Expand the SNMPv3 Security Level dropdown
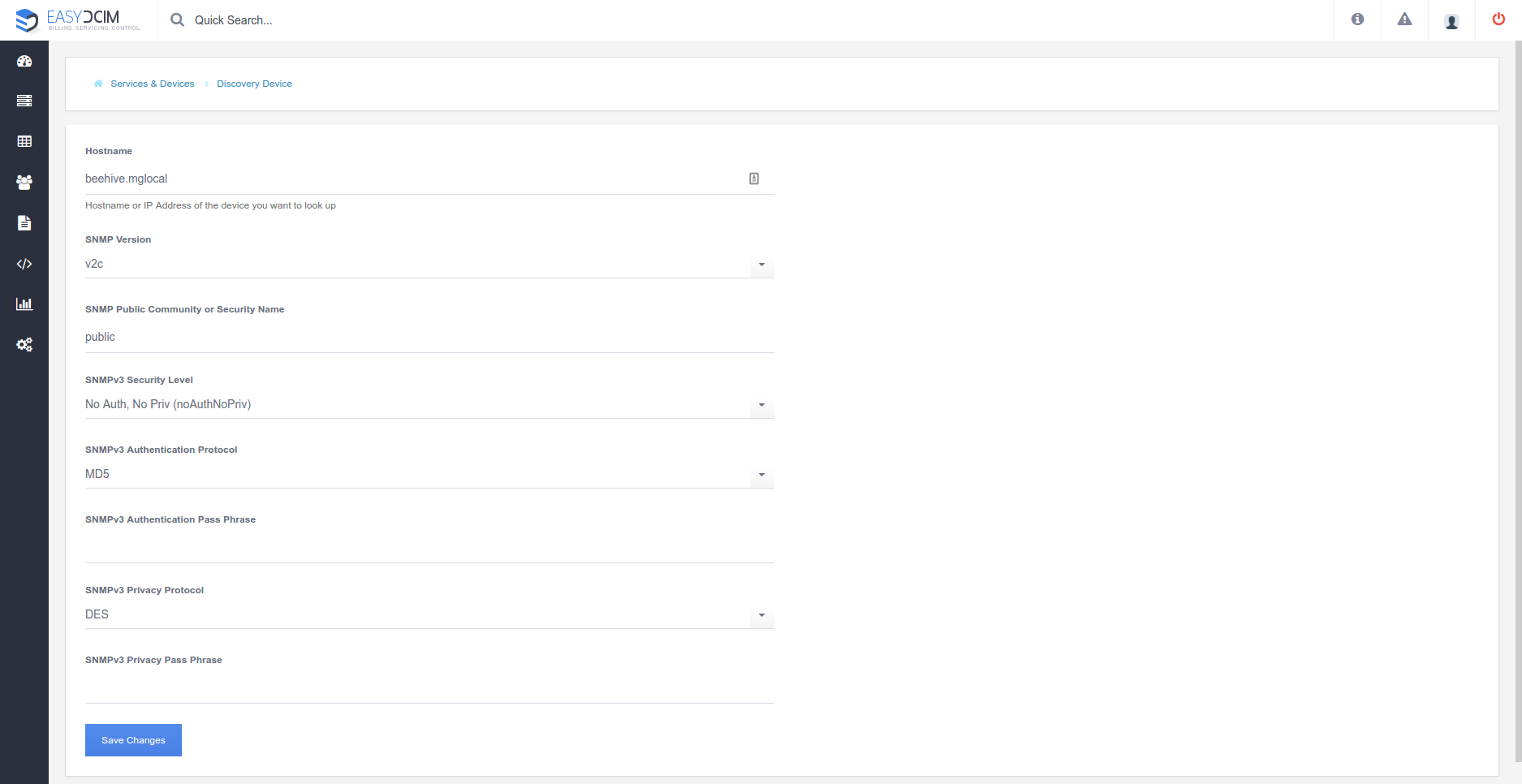This screenshot has width=1522, height=784. [429, 405]
